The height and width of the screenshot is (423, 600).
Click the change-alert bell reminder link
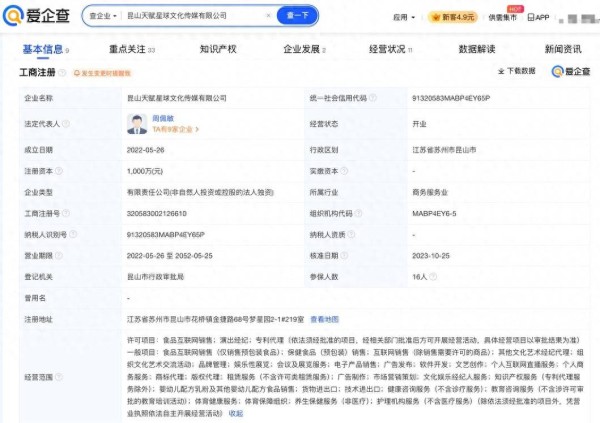click(x=102, y=73)
